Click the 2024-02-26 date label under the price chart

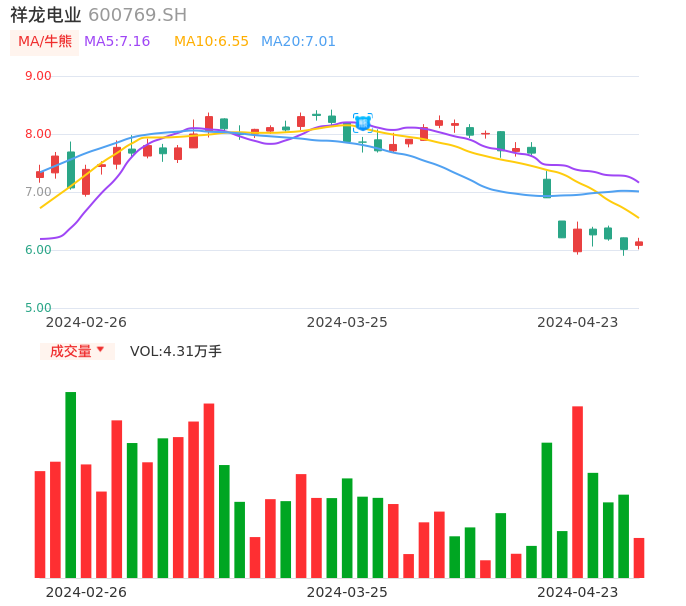click(x=87, y=322)
